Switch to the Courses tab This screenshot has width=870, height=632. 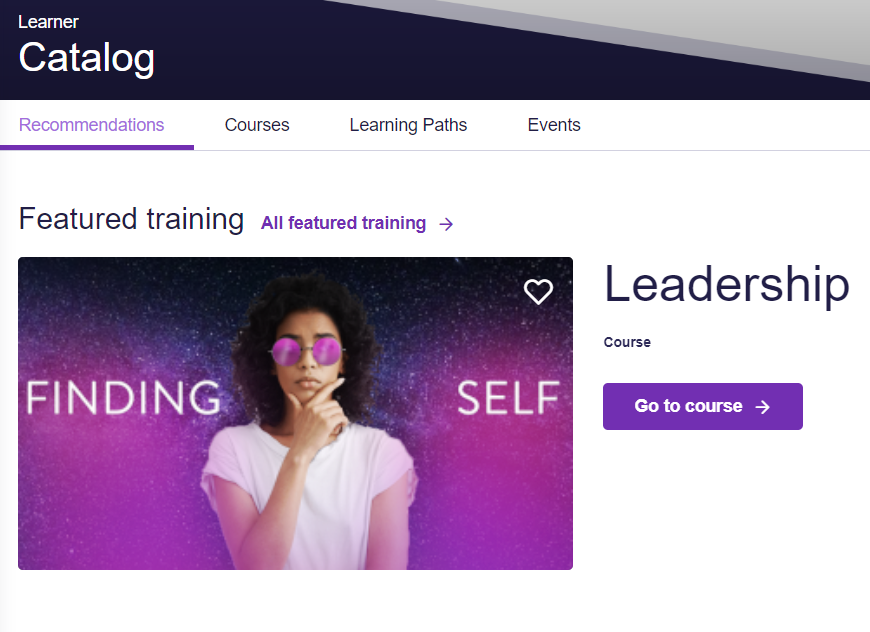257,125
